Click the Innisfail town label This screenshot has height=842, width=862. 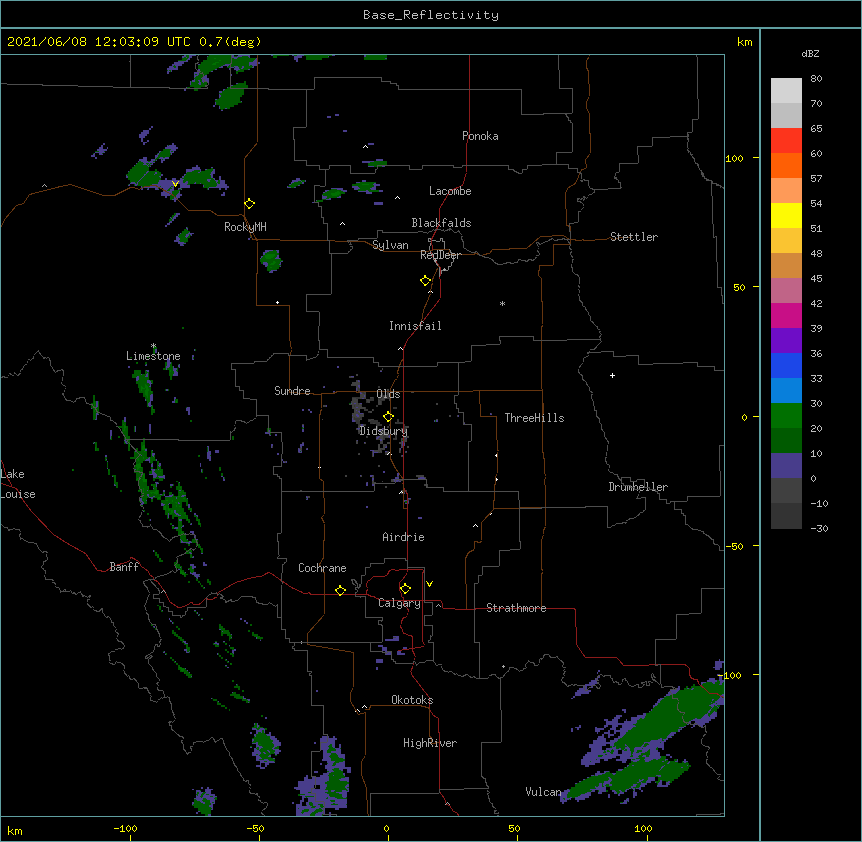(415, 326)
